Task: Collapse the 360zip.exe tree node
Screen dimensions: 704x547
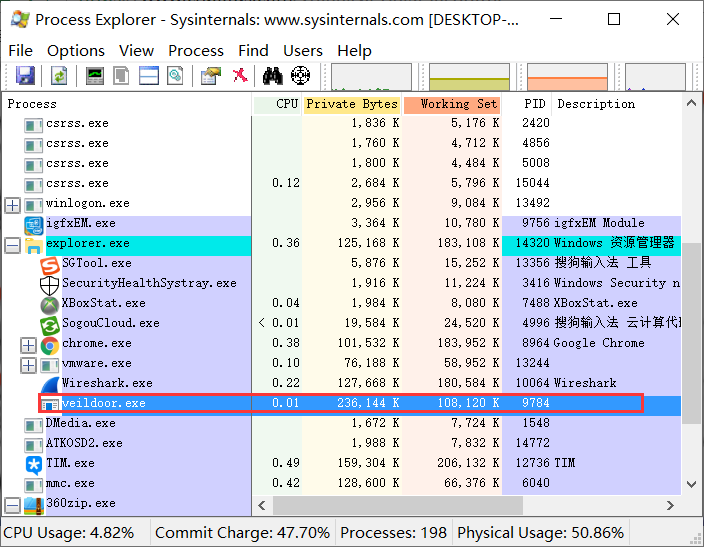Action: [x=13, y=505]
